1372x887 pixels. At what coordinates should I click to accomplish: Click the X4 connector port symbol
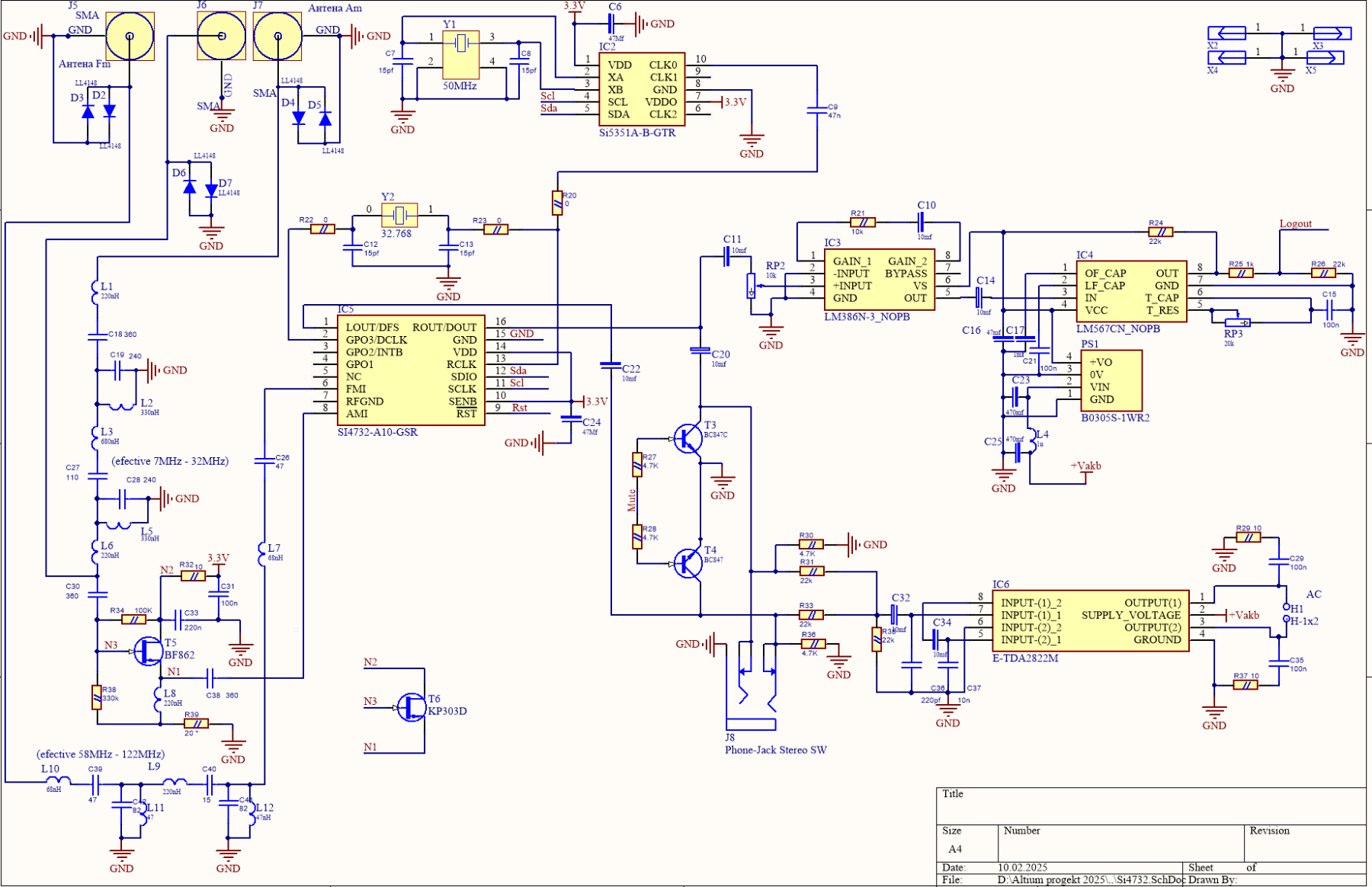click(x=1226, y=57)
